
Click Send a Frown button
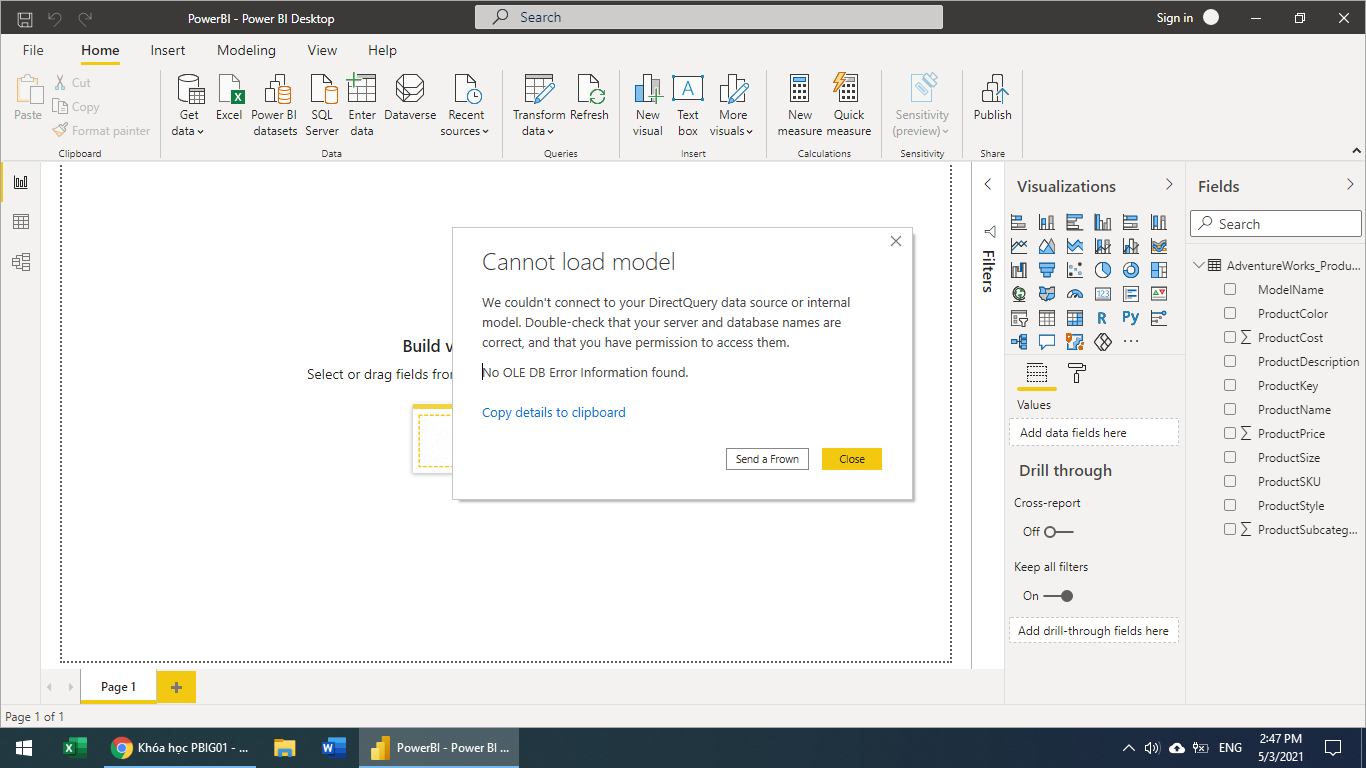(x=767, y=459)
